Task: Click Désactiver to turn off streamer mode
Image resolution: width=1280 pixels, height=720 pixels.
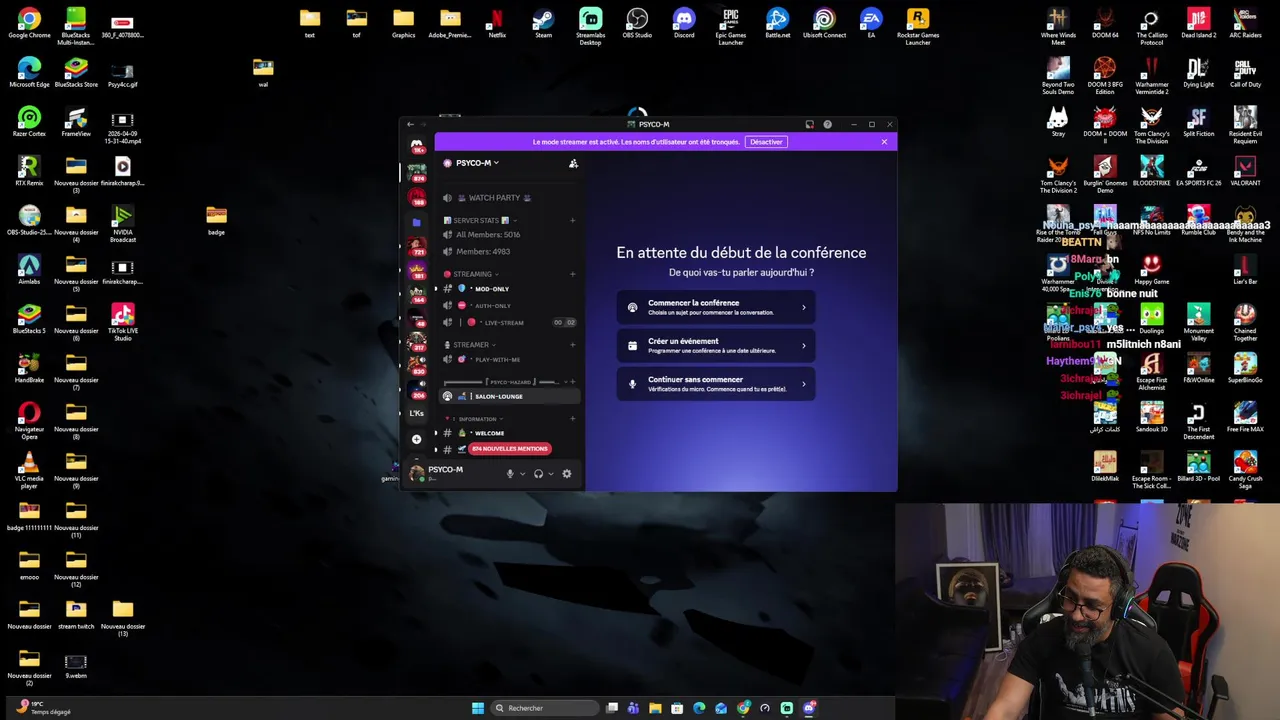Action: [766, 142]
